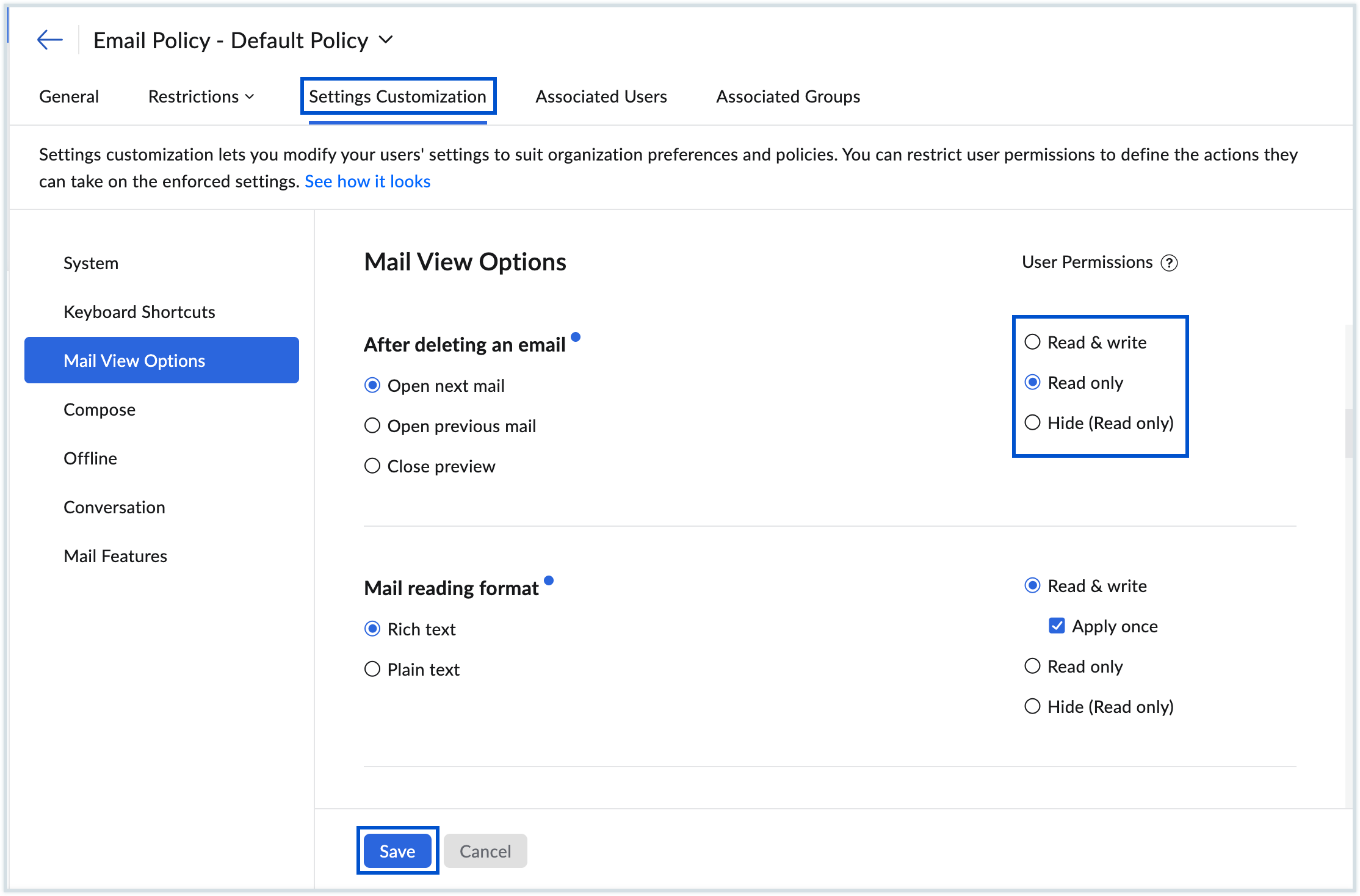
Task: Set delete permission to Read & write
Action: click(x=1032, y=342)
